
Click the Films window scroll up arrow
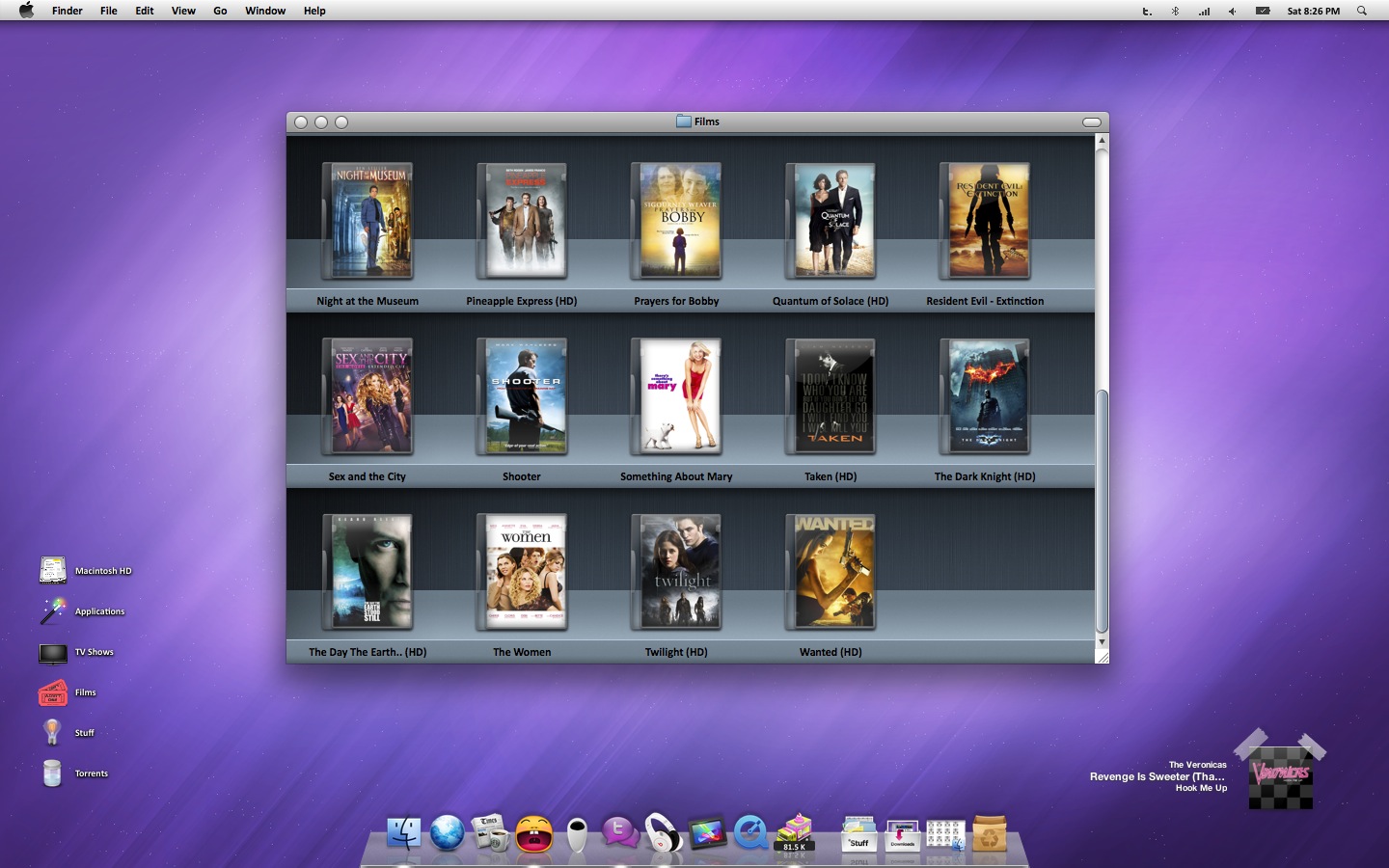[x=1102, y=141]
